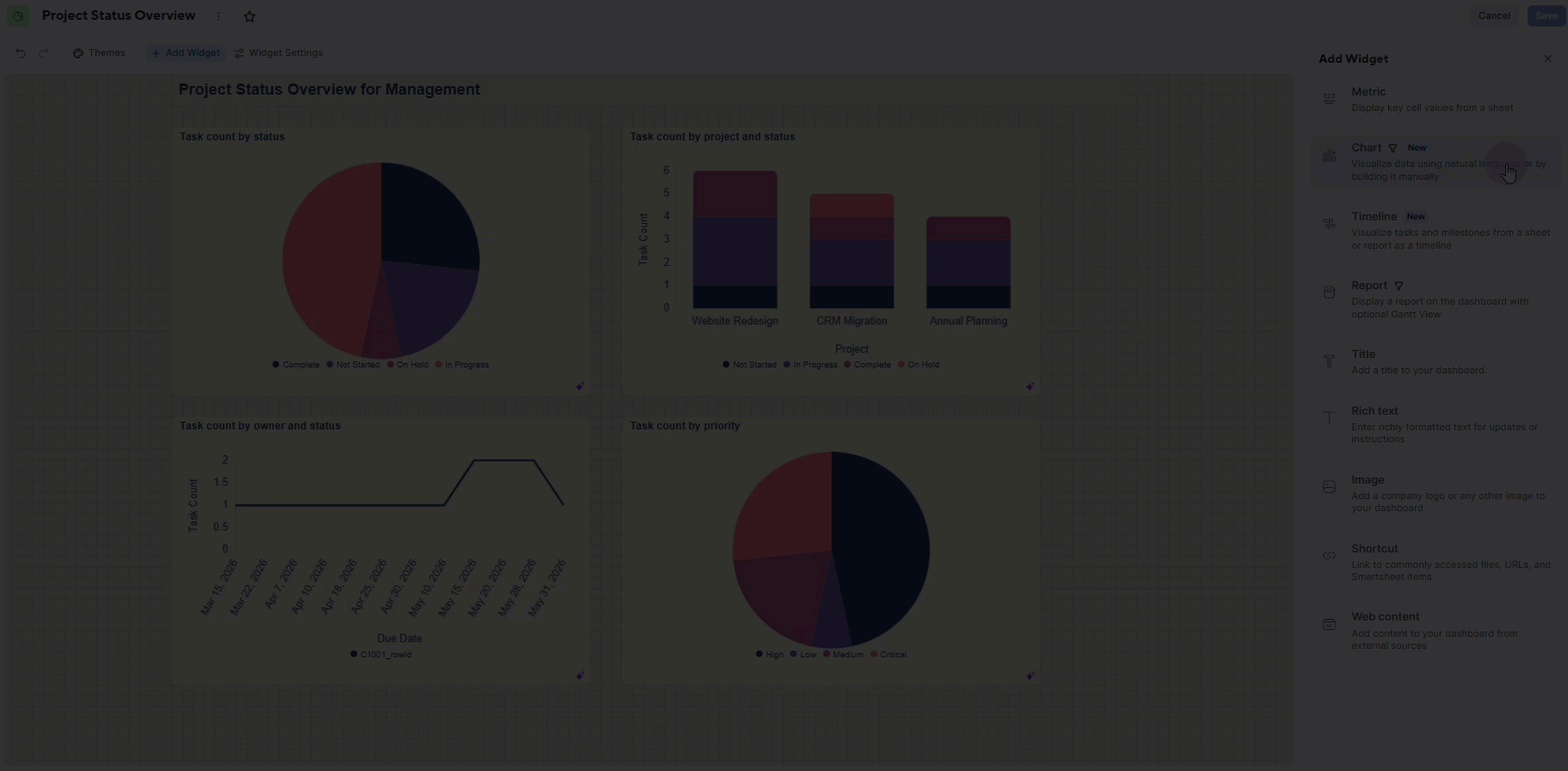Click the Rich text widget icon
Image resolution: width=1568 pixels, height=771 pixels.
pyautogui.click(x=1330, y=418)
